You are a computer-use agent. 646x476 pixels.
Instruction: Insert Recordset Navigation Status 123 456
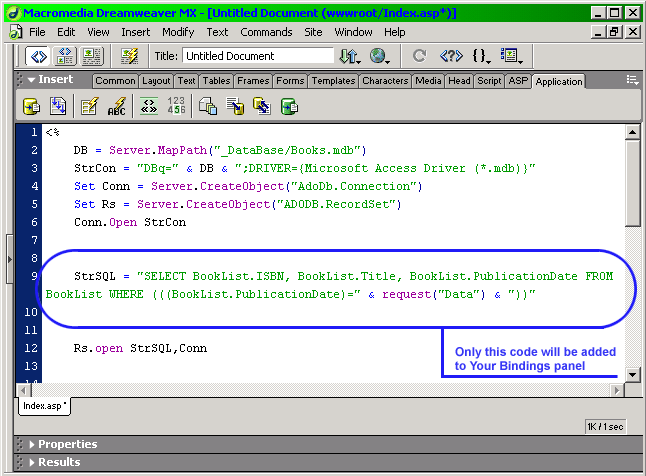[176, 106]
